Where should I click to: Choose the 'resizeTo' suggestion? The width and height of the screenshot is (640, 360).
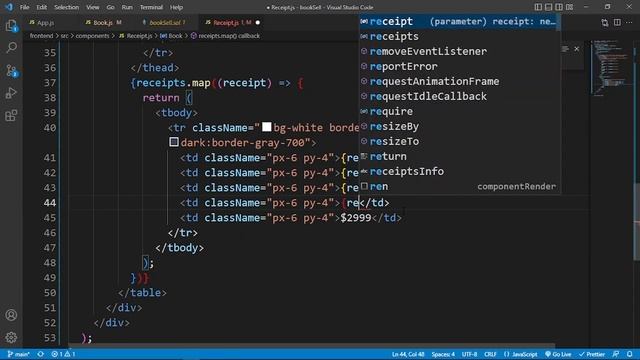459,142
